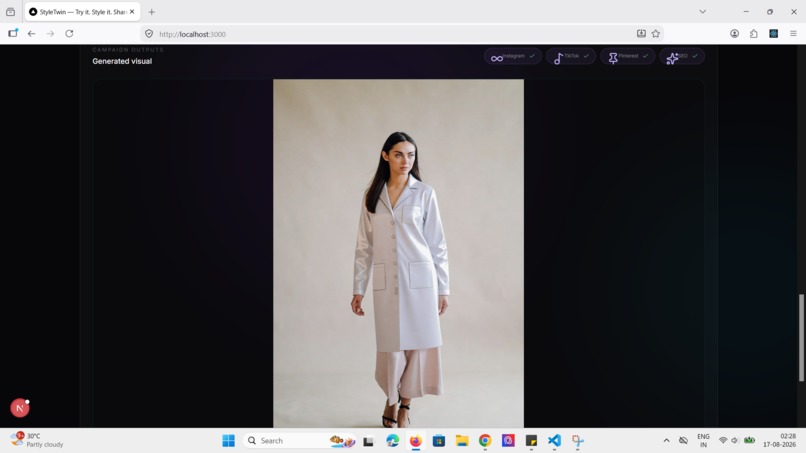806x453 pixels.
Task: Click the taskbar Search box
Action: point(301,441)
